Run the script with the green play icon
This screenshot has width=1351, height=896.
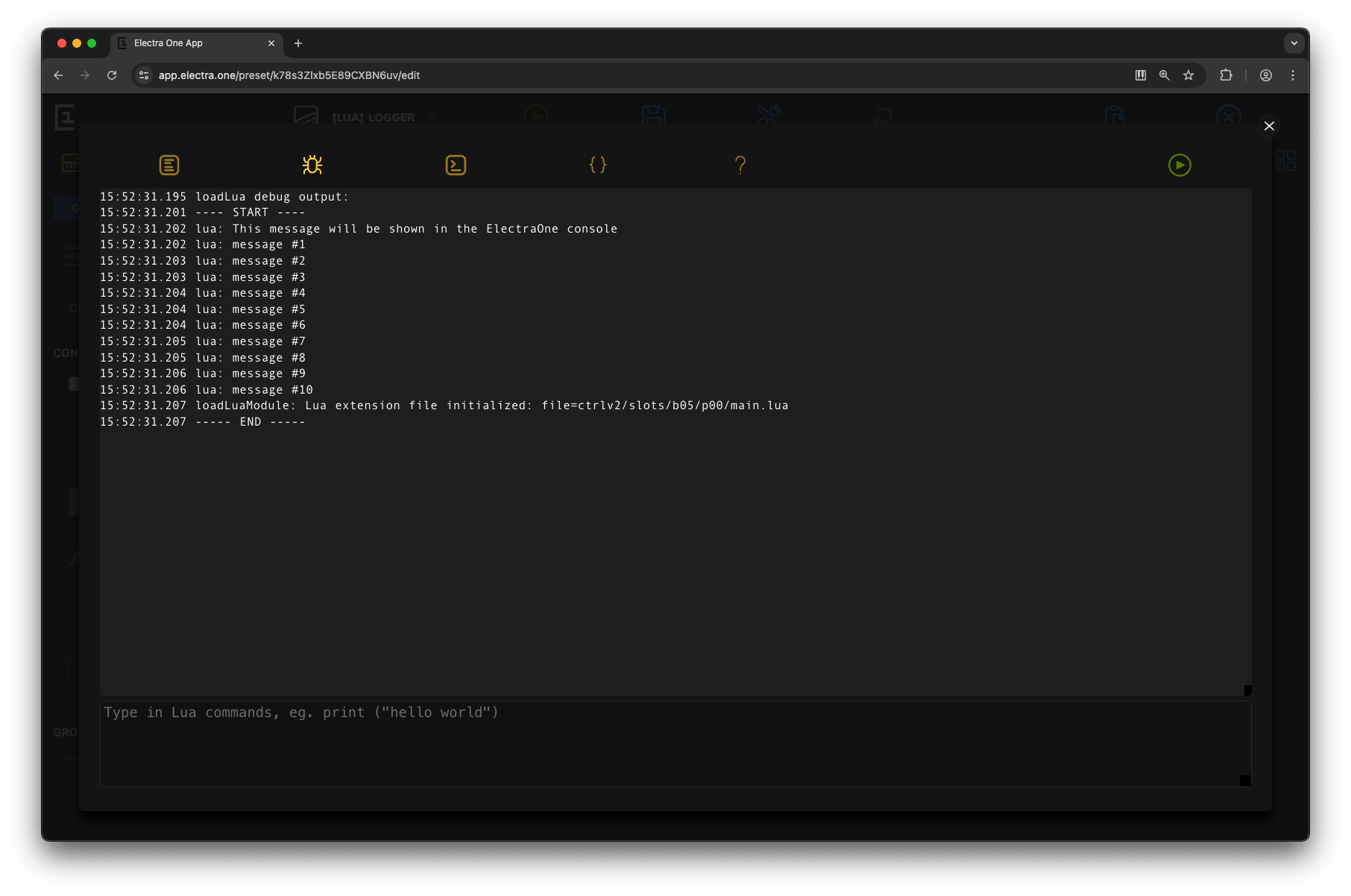point(1179,165)
